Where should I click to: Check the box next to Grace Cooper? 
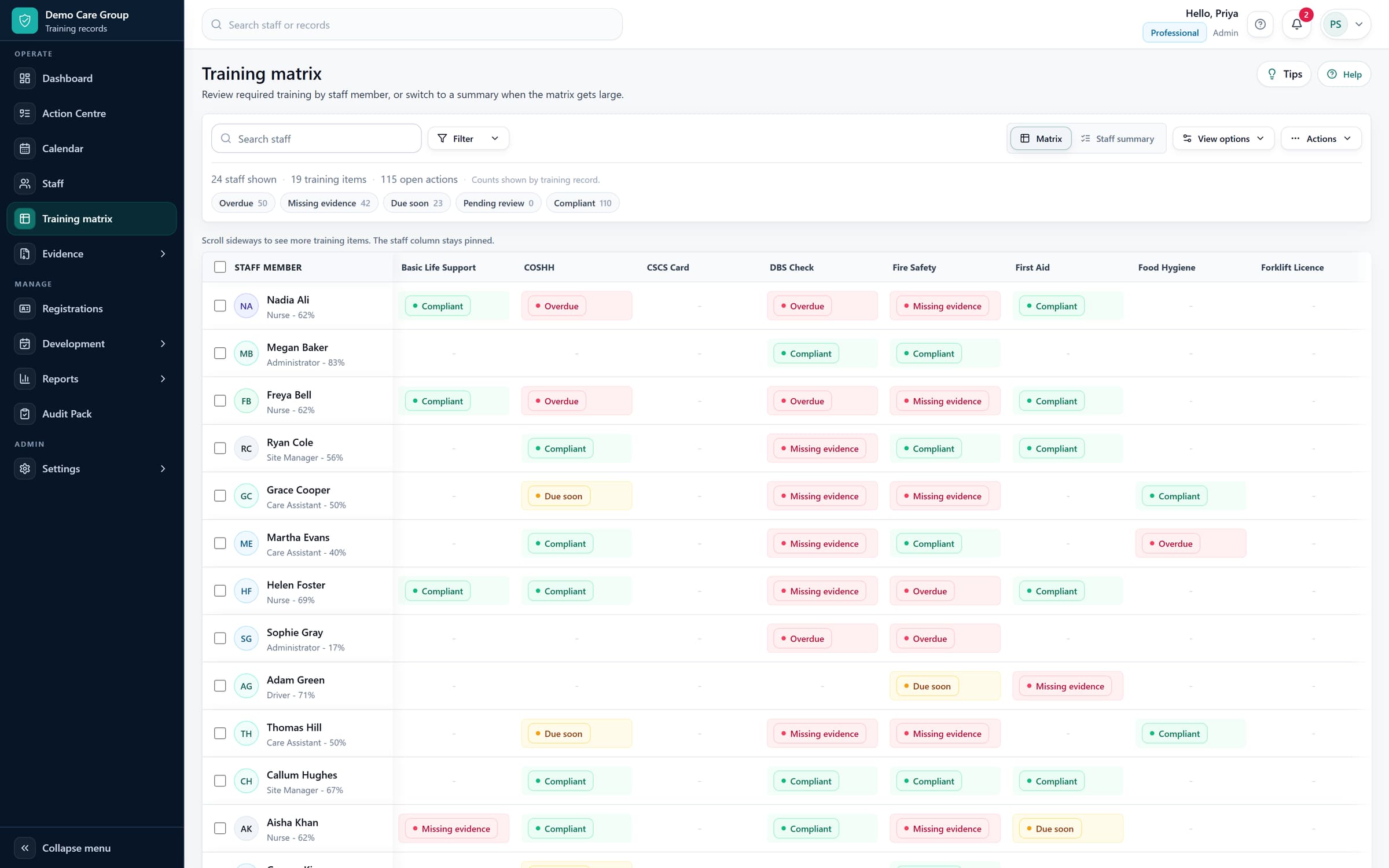click(x=220, y=495)
